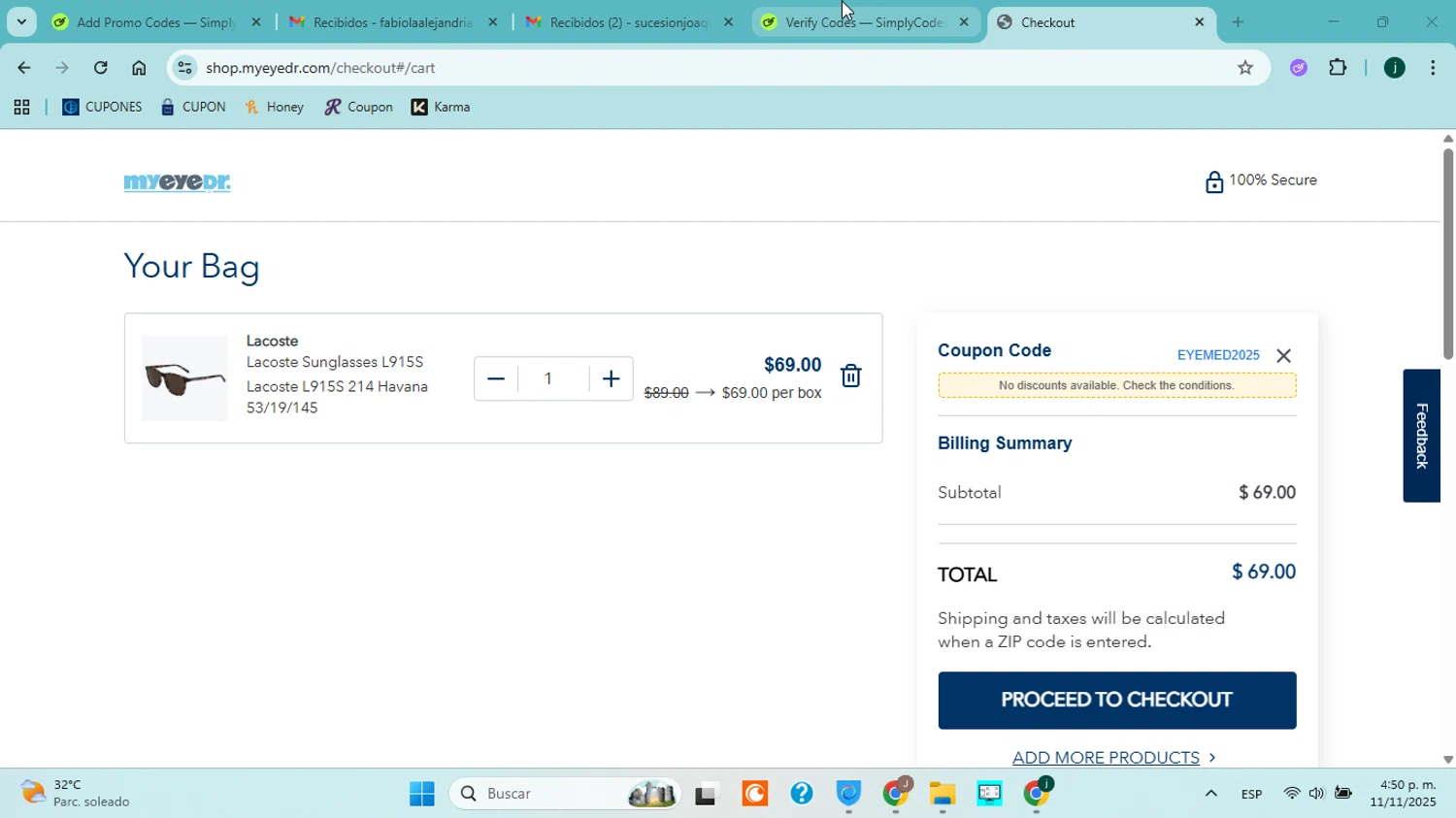Open the tab search dropdown
Screen dimensions: 1456x818
21,22
